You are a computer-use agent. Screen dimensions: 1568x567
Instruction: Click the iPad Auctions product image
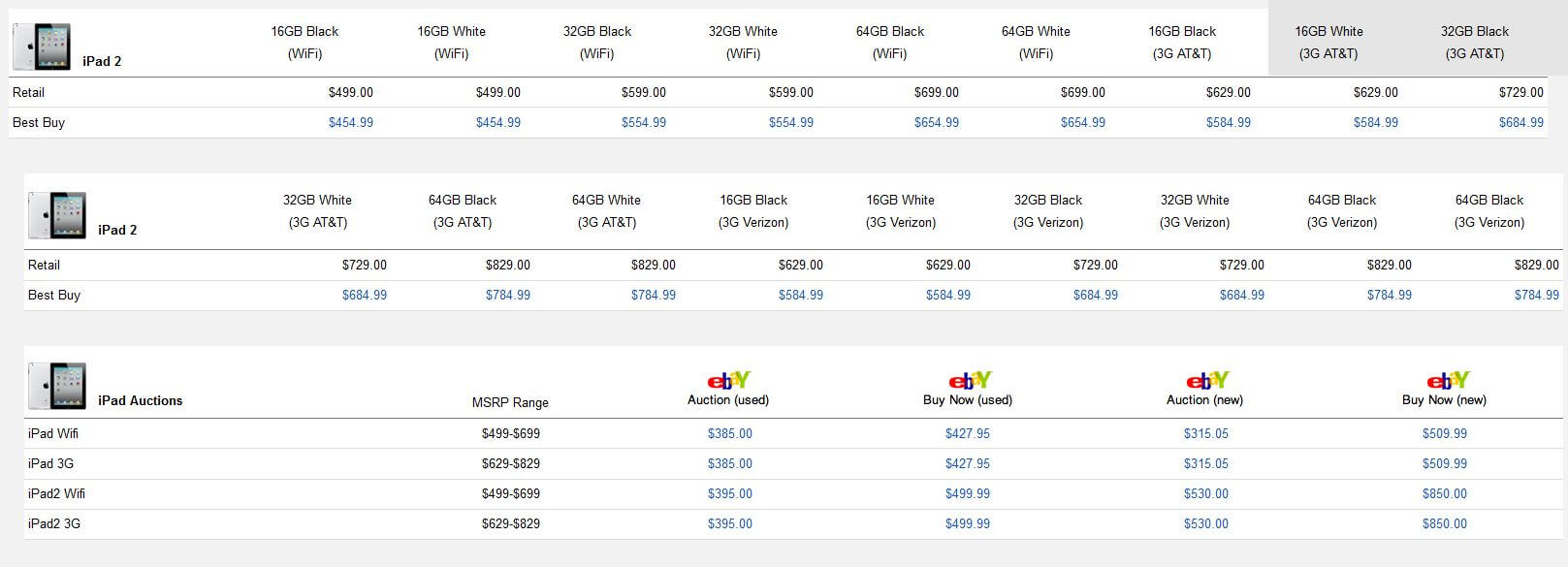(x=57, y=386)
